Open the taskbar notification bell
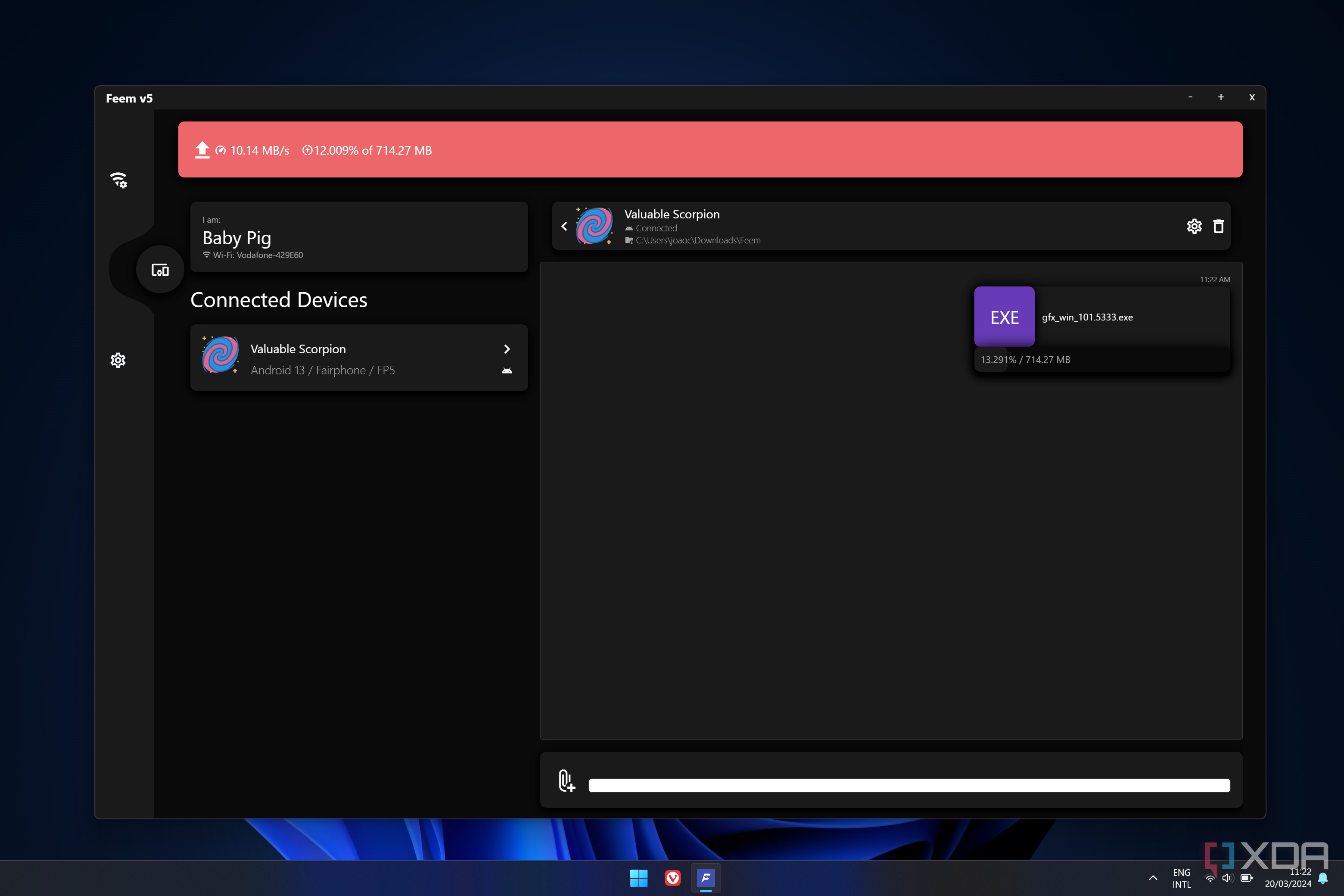1344x896 pixels. (x=1322, y=878)
